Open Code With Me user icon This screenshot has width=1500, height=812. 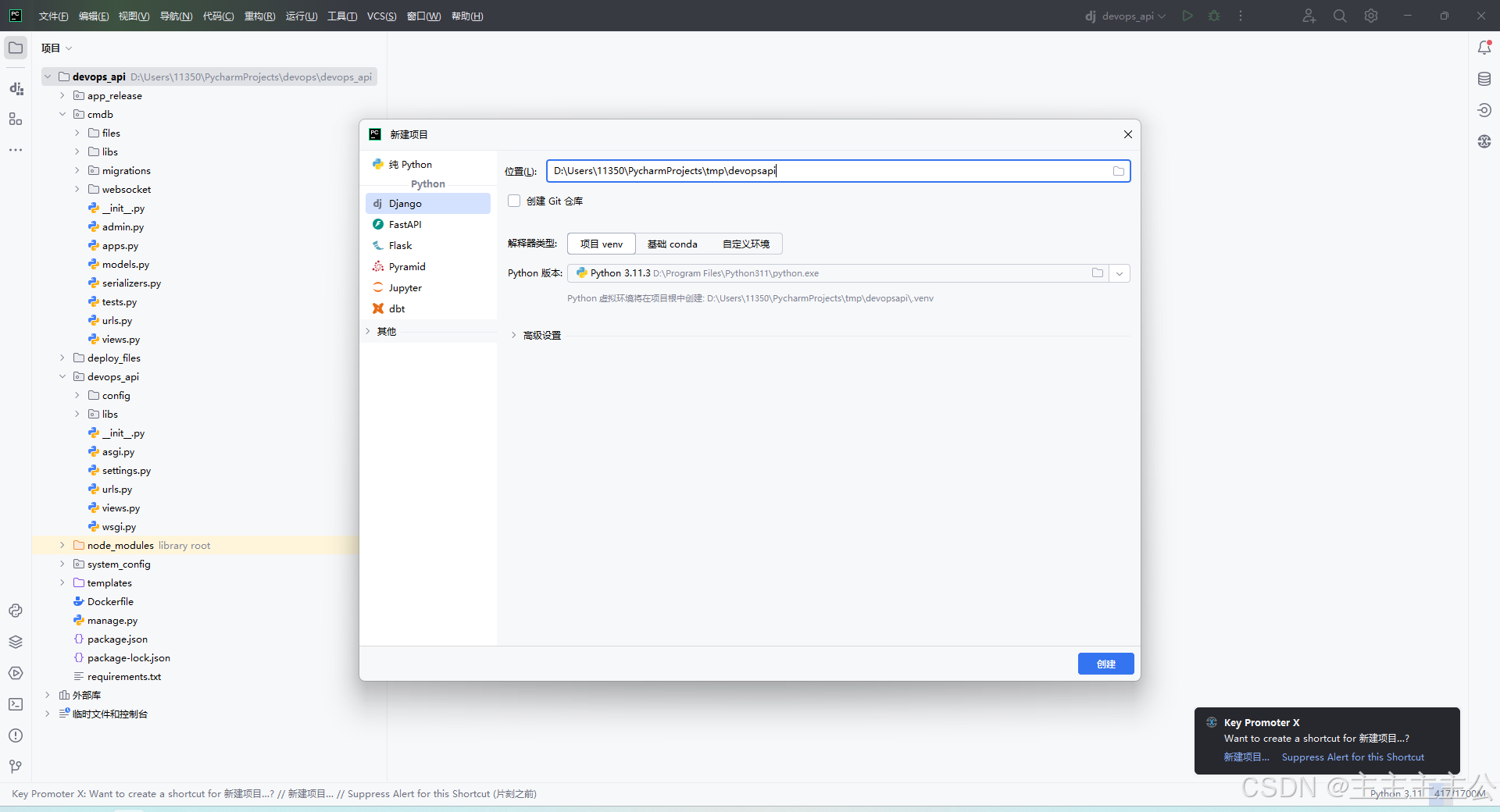point(1309,16)
